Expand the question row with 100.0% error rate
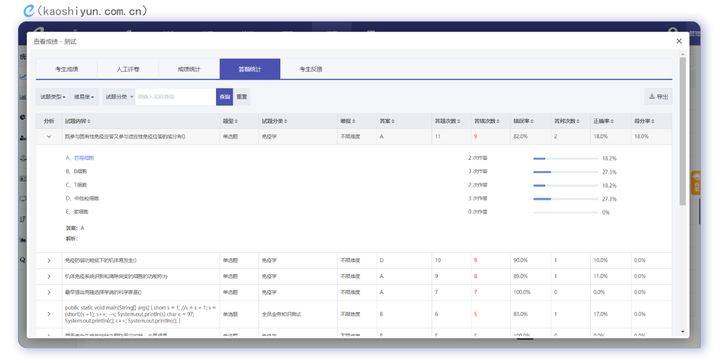 [49, 292]
